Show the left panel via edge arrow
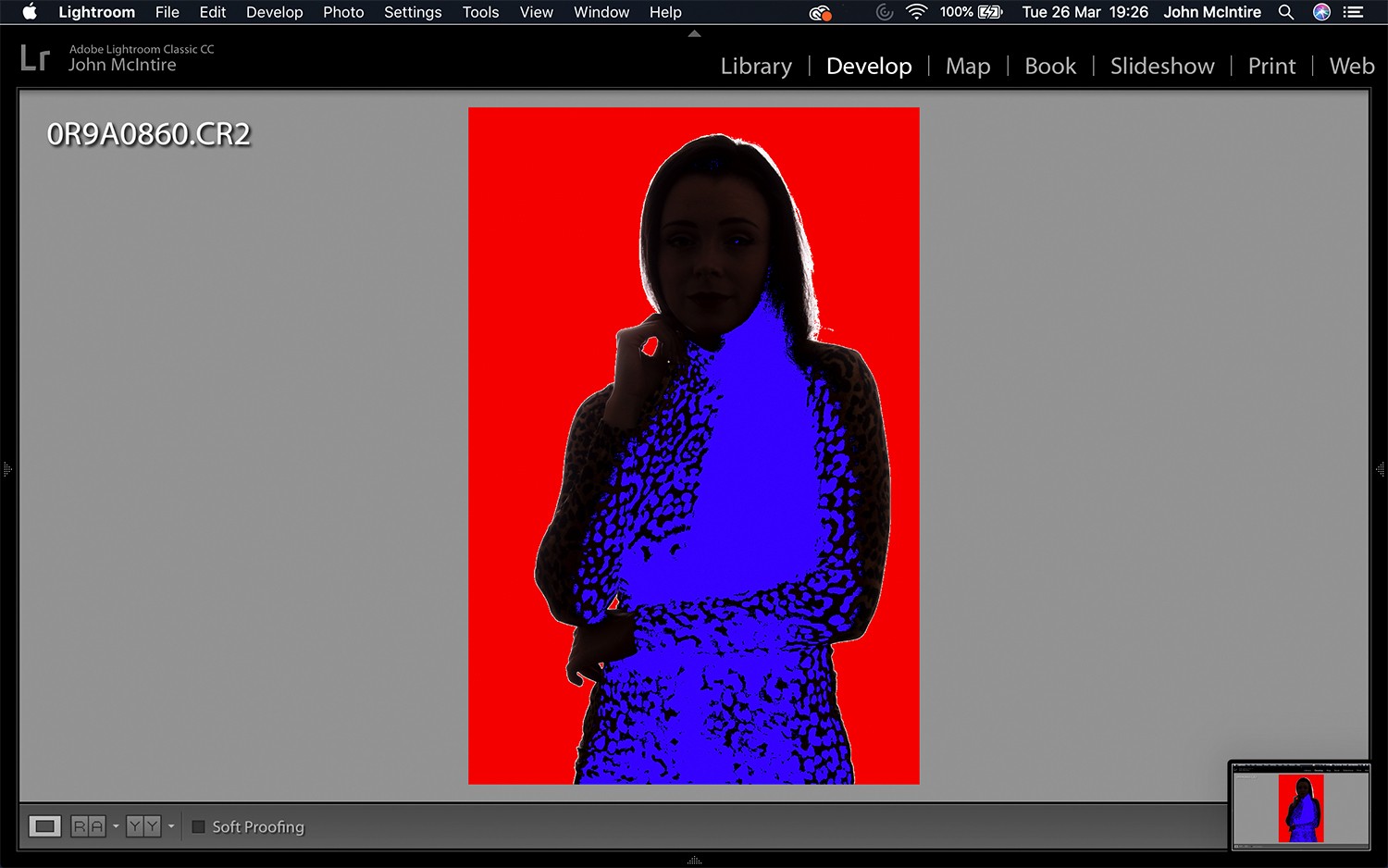The image size is (1388, 868). point(7,470)
